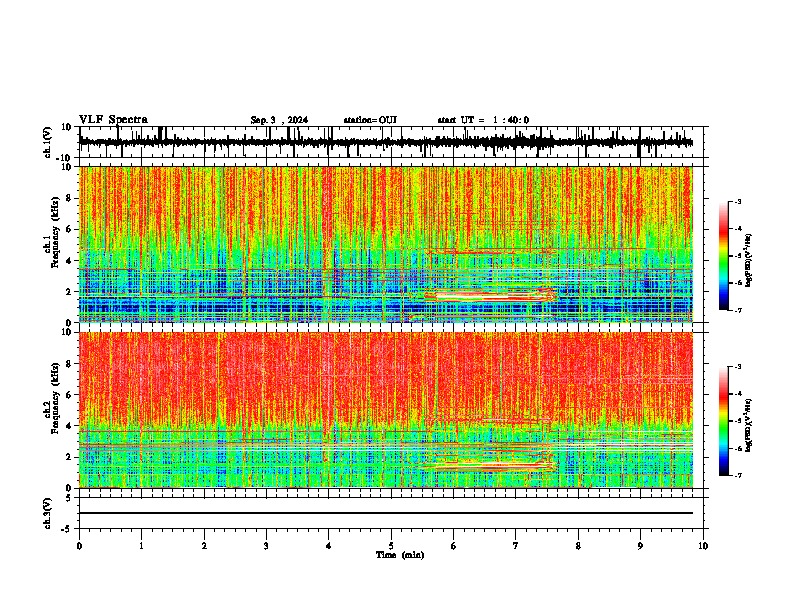Click the ch.2 spectrogram color bar

(x=724, y=421)
